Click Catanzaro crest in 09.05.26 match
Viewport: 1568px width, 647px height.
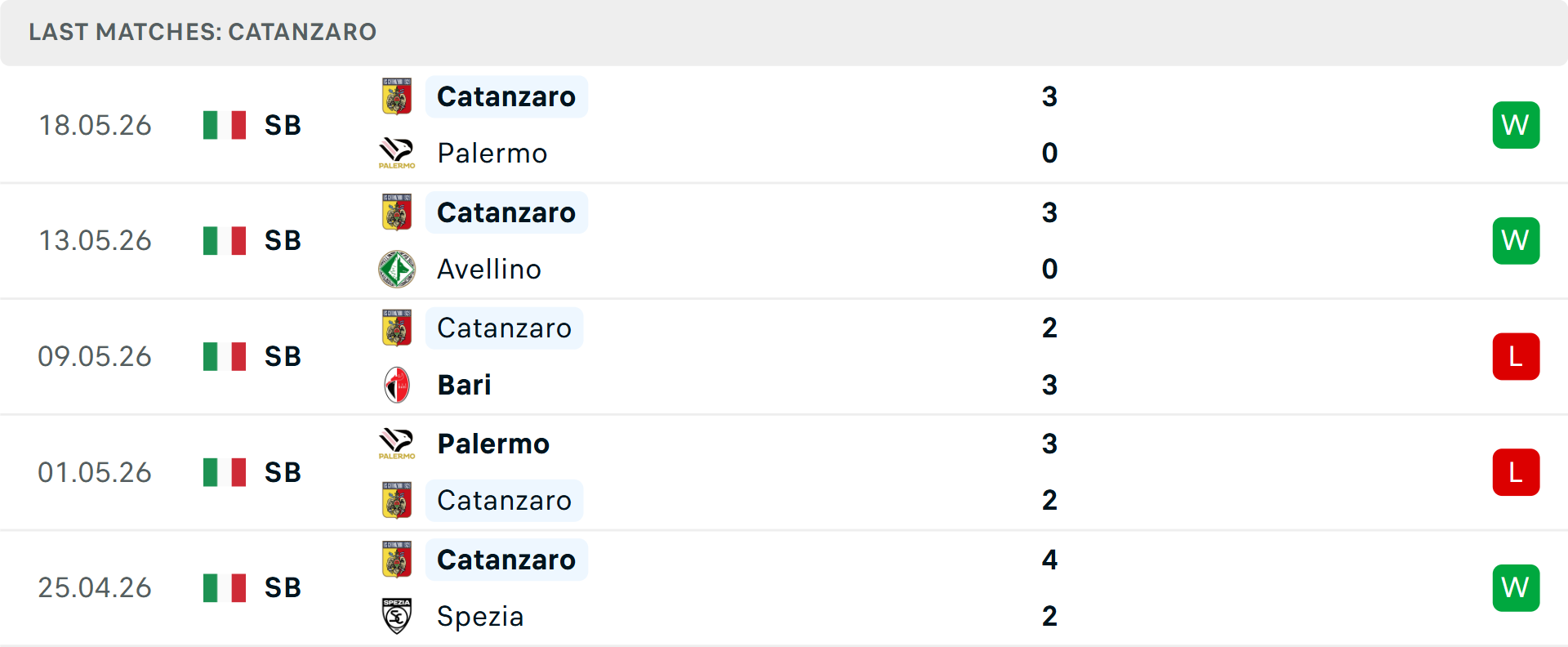pyautogui.click(x=397, y=328)
